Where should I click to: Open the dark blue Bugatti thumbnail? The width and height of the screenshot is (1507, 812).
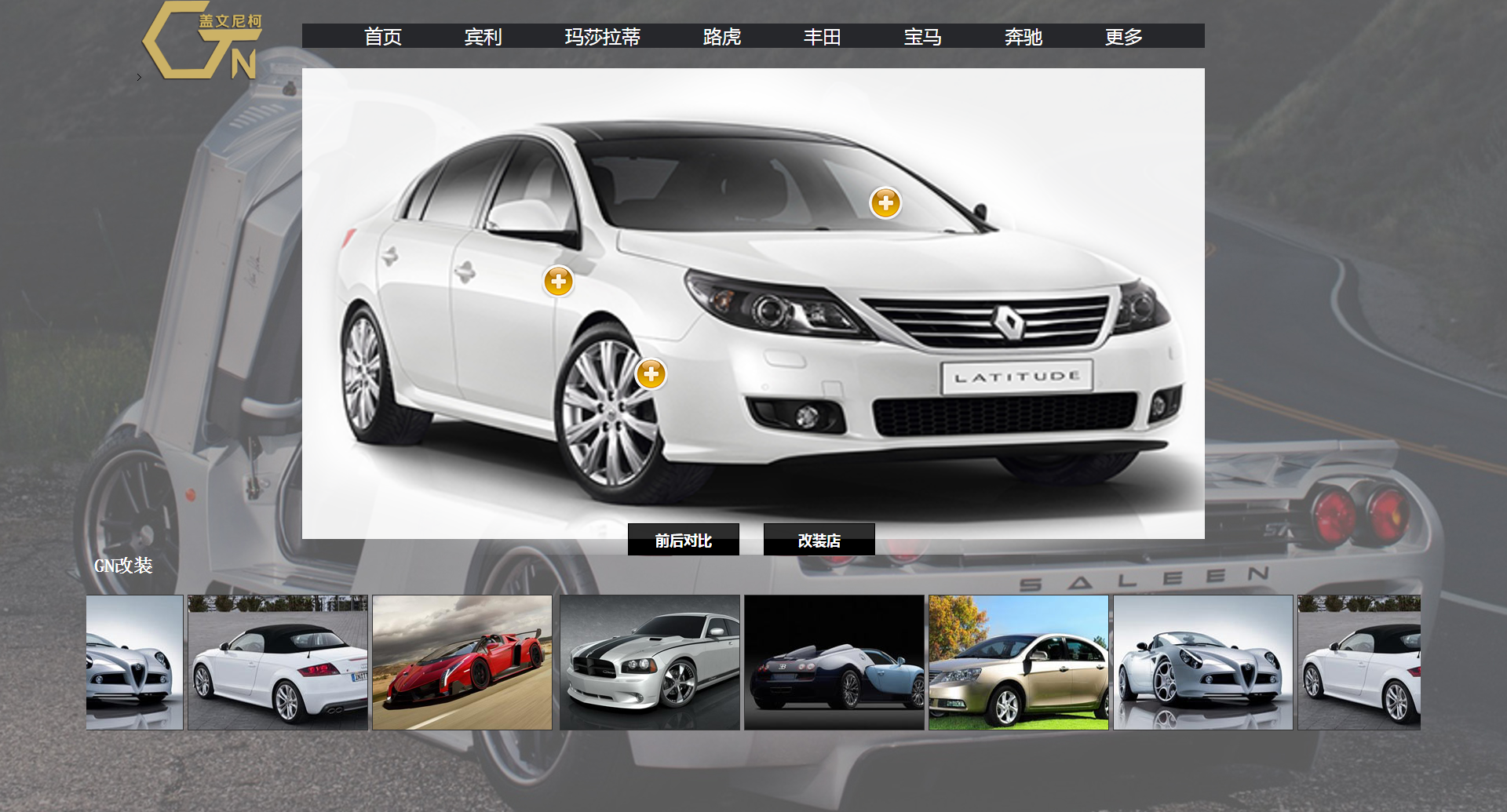pyautogui.click(x=834, y=662)
